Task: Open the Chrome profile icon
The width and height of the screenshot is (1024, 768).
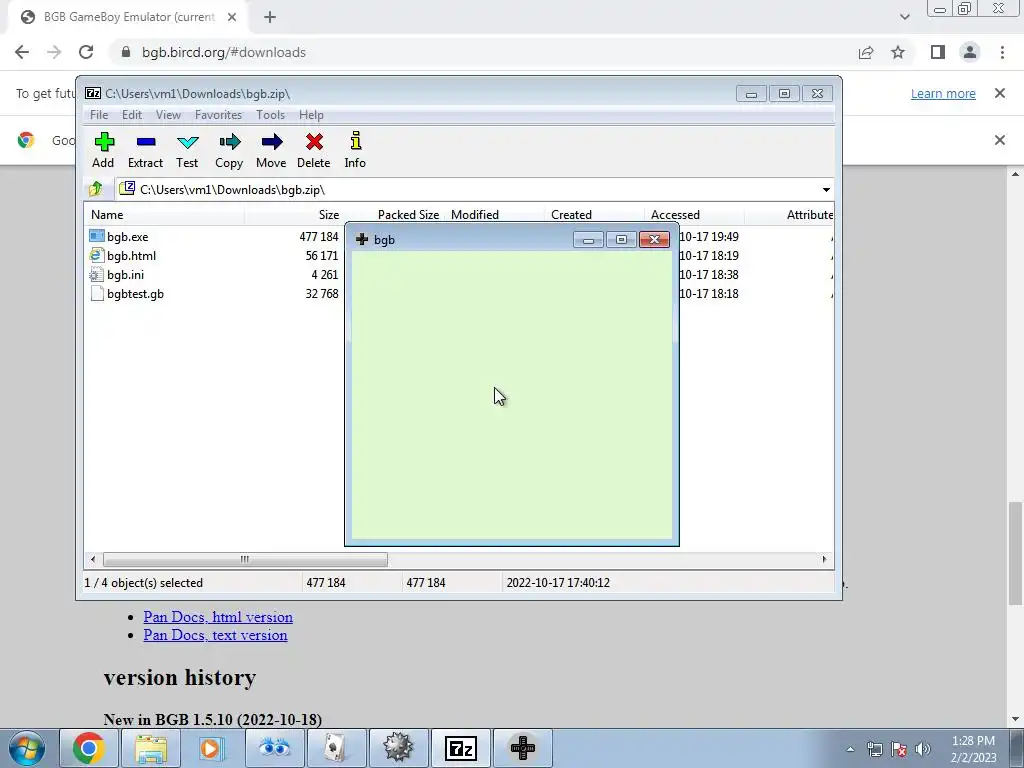Action: click(970, 52)
